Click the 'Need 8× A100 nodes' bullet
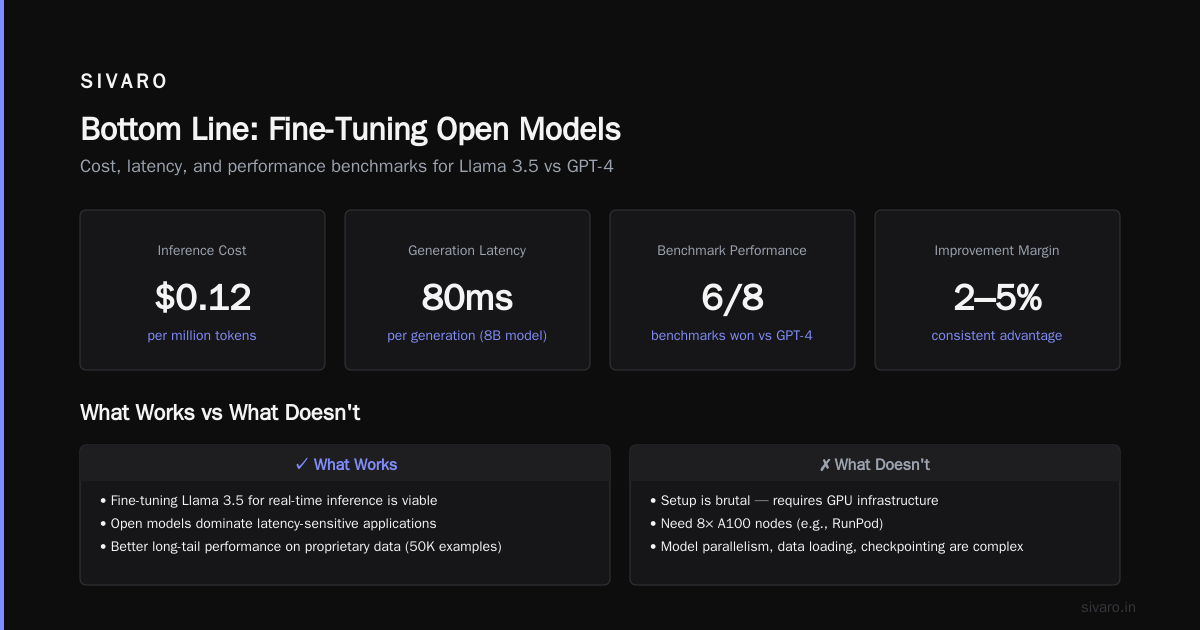1200x630 pixels. [766, 523]
